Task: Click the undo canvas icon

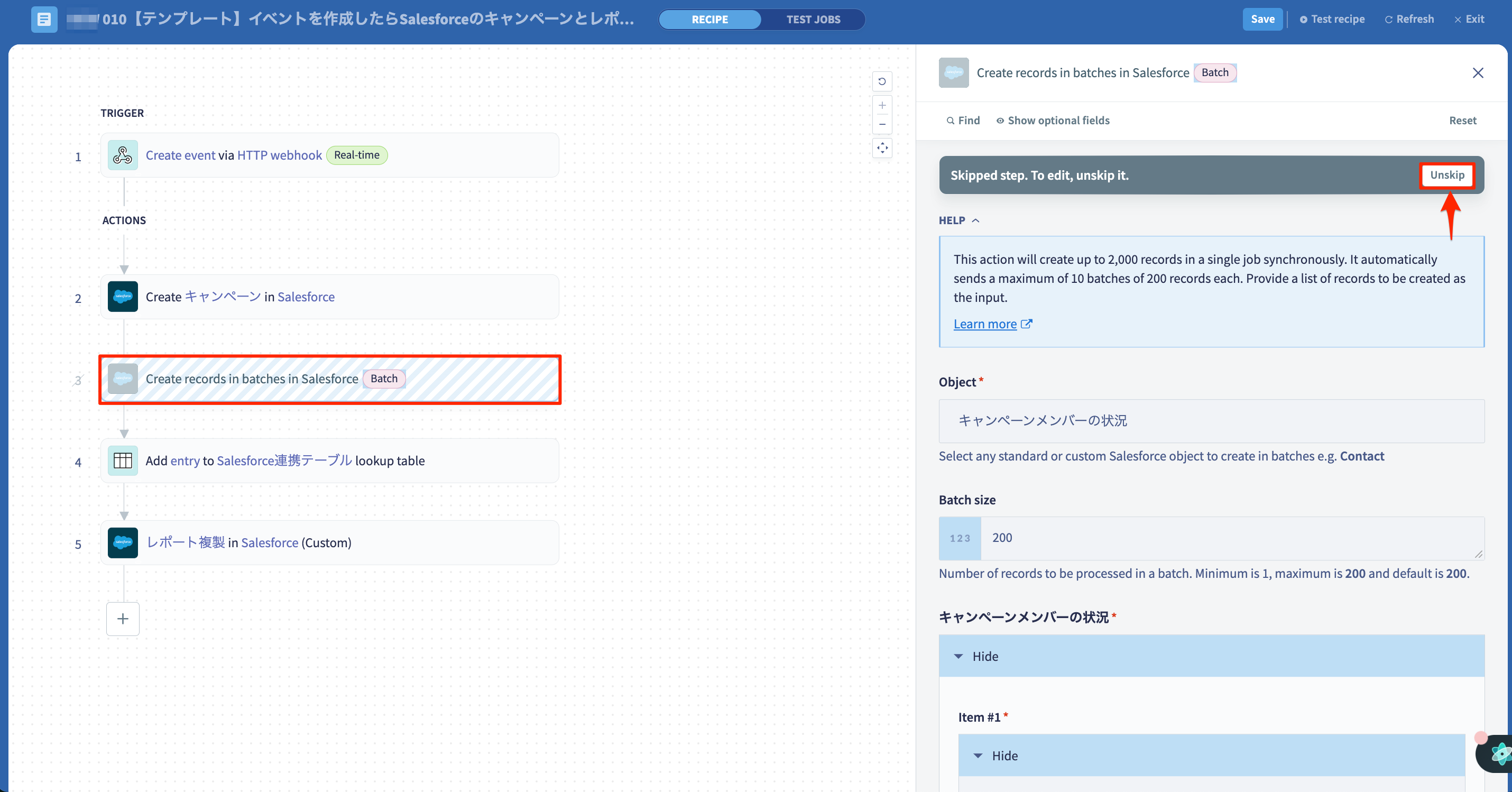Action: pos(882,81)
